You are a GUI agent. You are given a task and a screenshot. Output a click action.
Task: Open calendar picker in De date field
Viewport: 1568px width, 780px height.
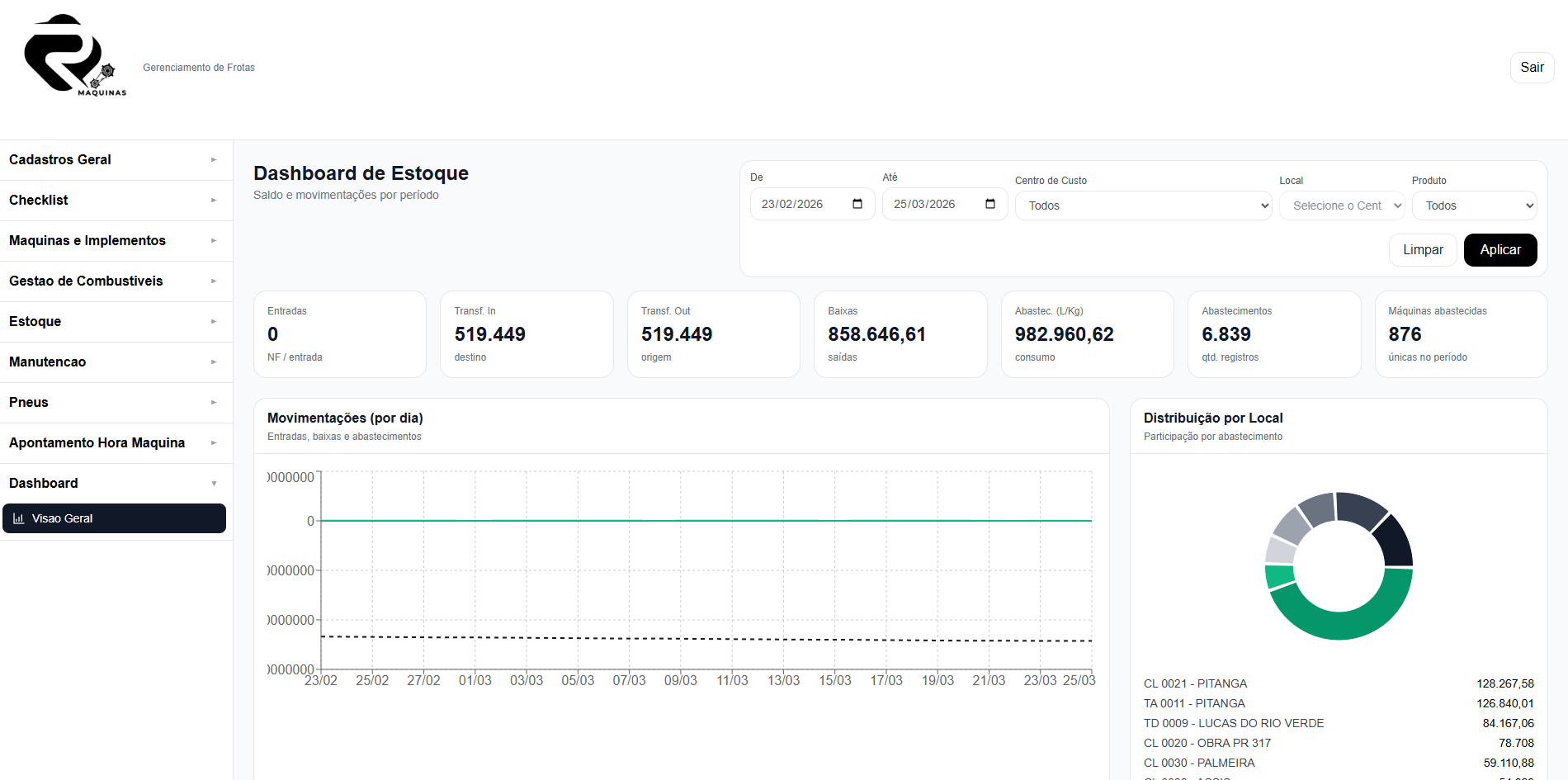click(x=857, y=204)
